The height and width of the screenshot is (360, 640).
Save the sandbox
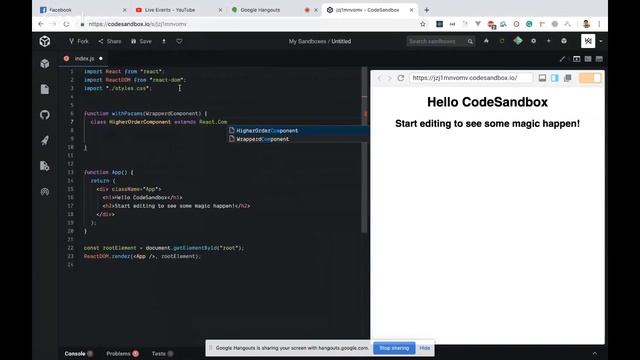pos(141,41)
